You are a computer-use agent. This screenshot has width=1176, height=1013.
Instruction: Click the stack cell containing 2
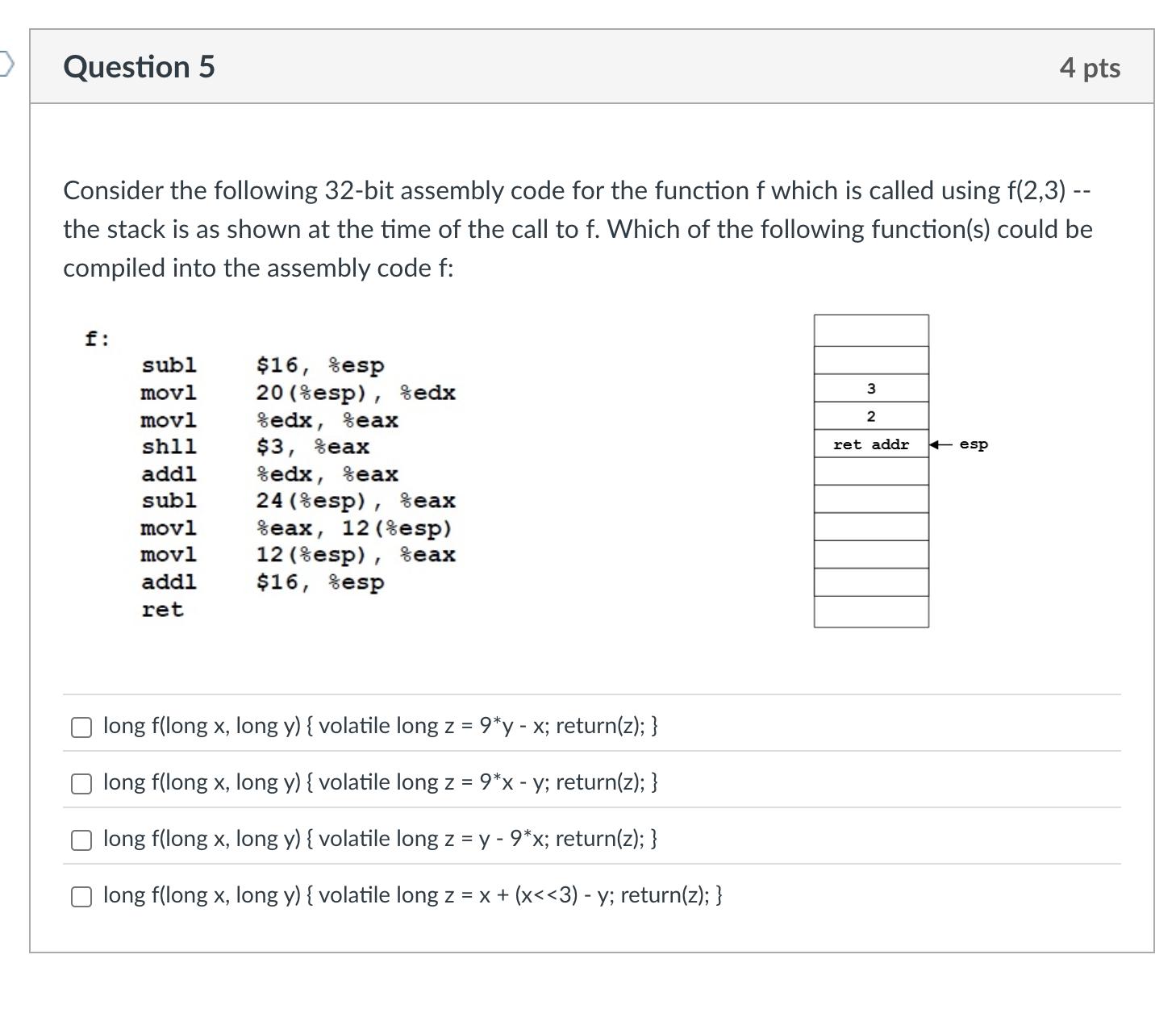pos(871,416)
